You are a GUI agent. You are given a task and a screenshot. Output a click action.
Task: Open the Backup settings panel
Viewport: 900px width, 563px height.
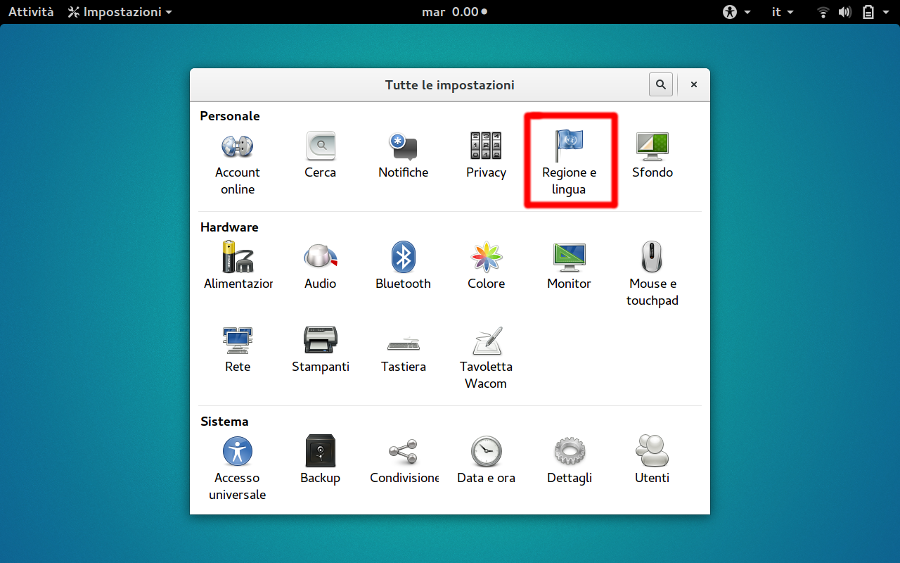click(x=320, y=460)
